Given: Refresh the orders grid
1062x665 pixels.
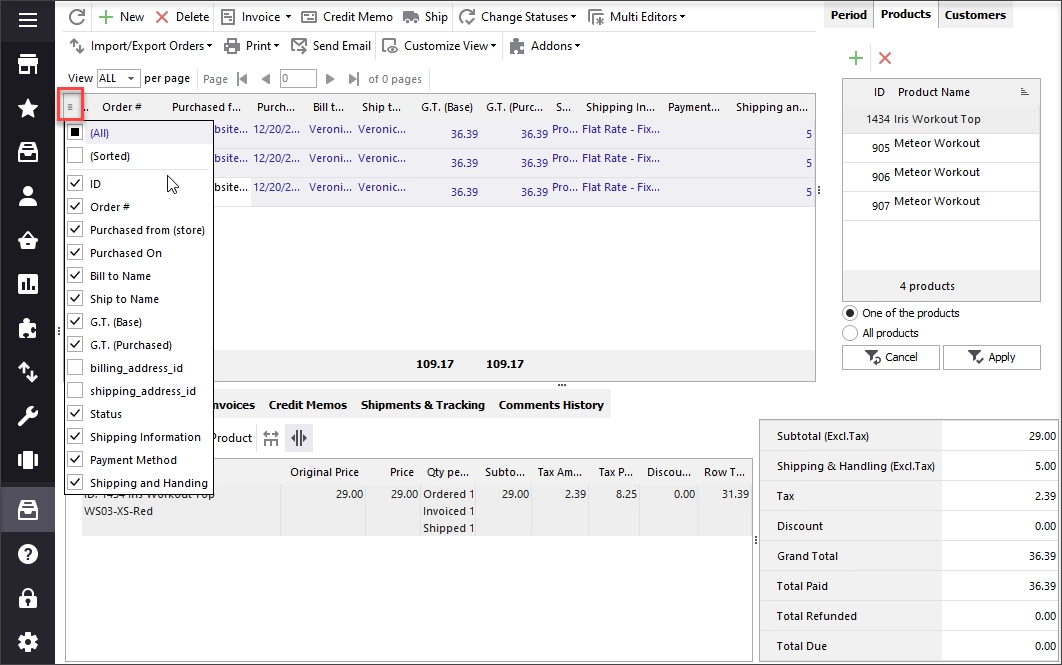Looking at the screenshot, I should tap(77, 17).
